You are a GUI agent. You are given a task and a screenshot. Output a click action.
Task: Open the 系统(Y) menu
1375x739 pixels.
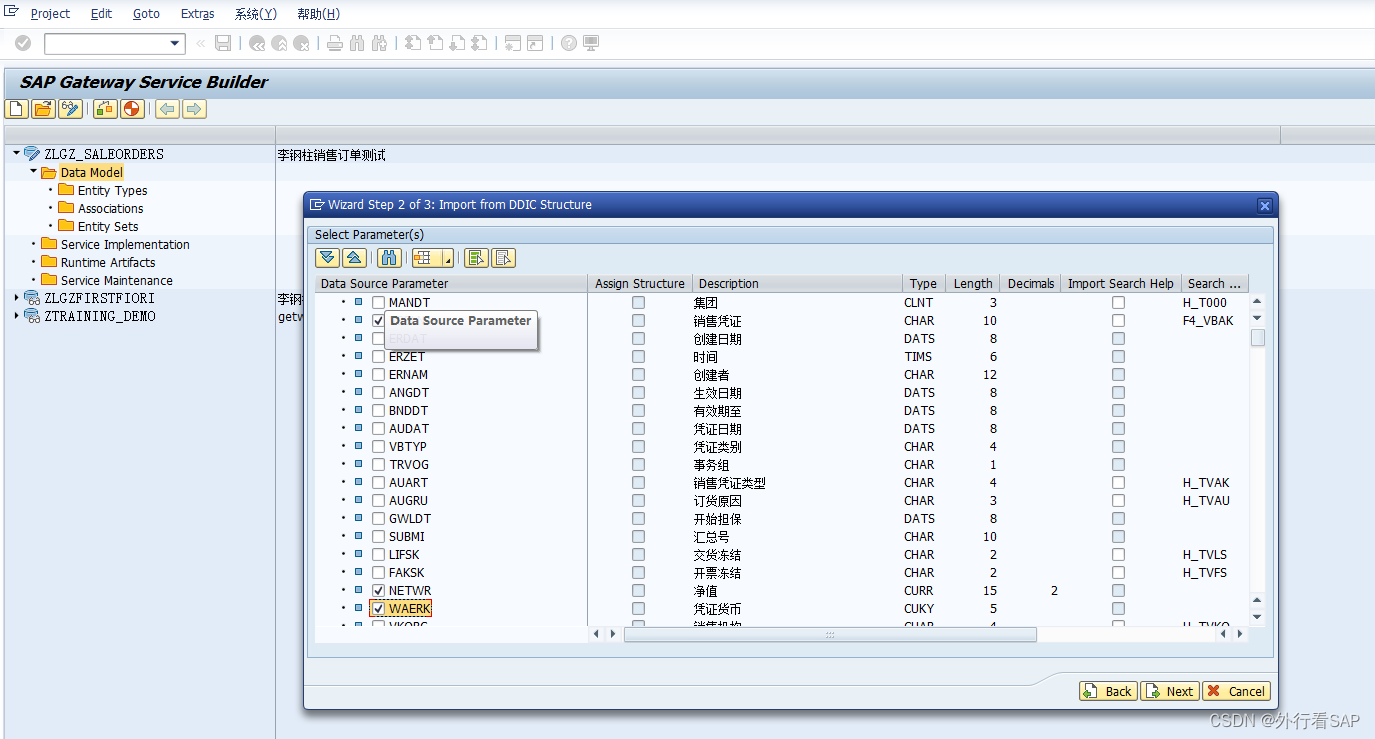(256, 14)
